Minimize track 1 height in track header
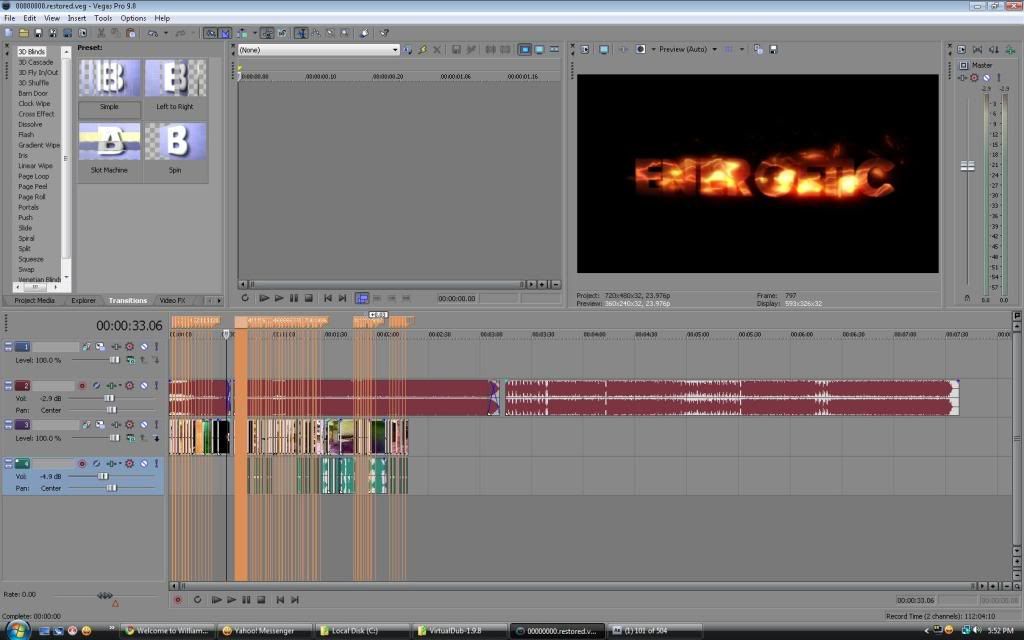This screenshot has width=1024, height=640. [x=9, y=346]
